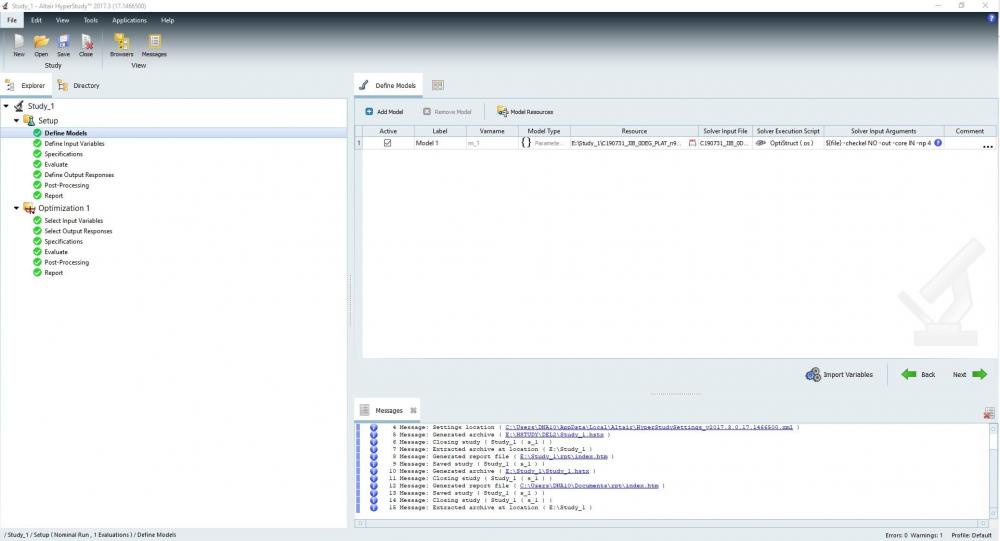
Task: Select Define Input Variables in the tree
Action: (x=74, y=144)
